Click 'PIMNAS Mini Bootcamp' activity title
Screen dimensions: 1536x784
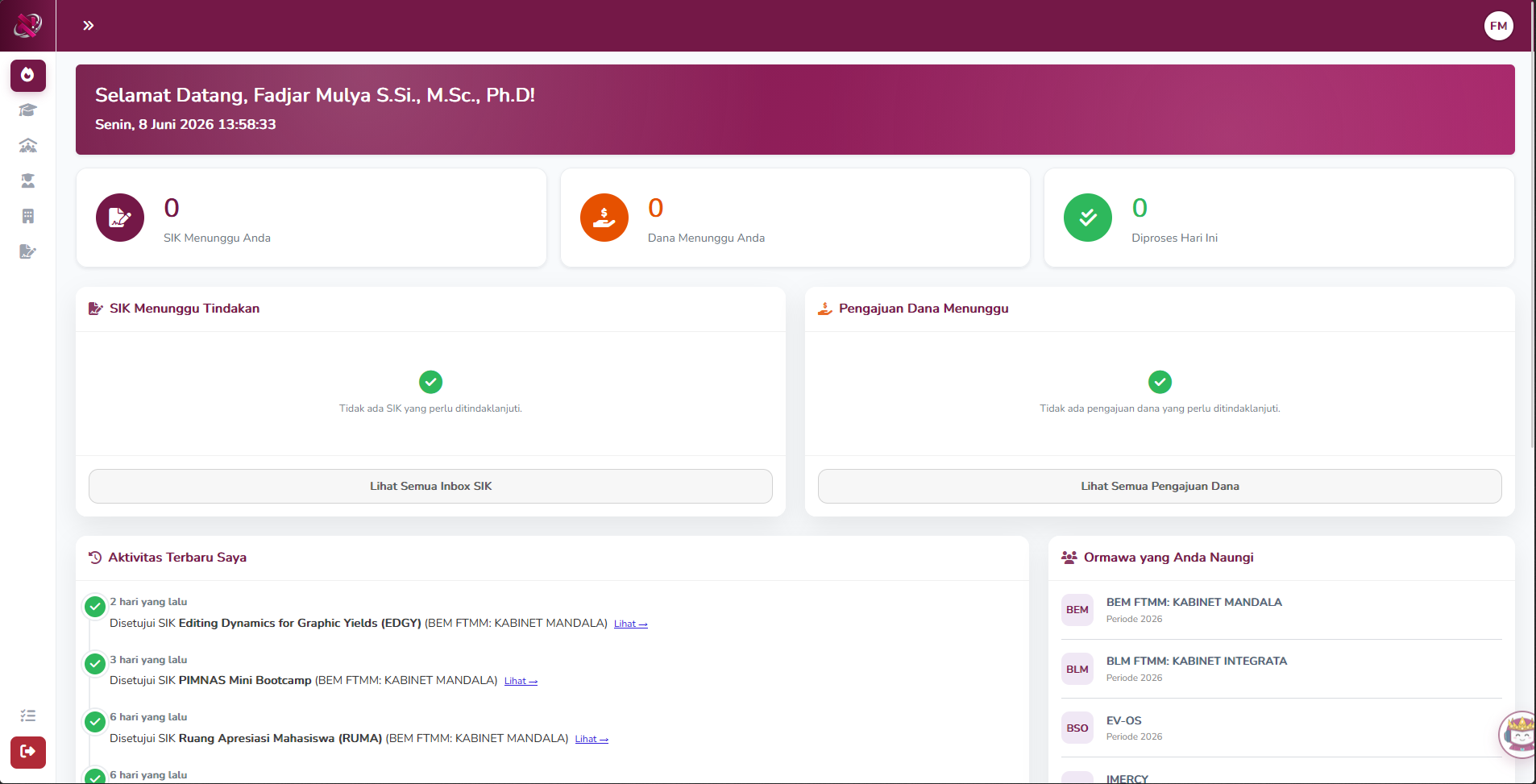[245, 680]
